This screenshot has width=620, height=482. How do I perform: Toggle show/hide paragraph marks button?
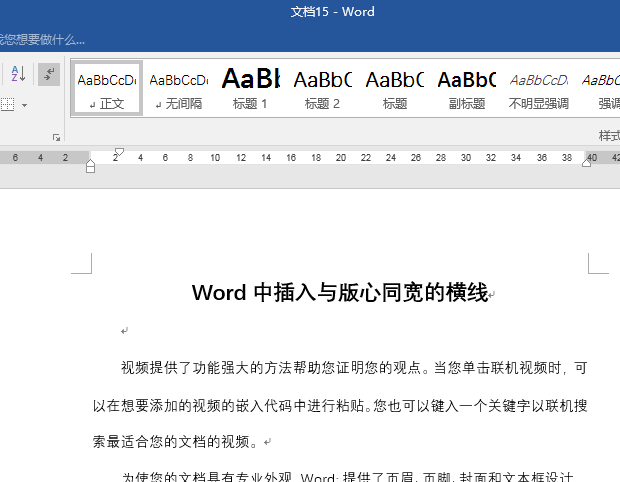tap(48, 74)
